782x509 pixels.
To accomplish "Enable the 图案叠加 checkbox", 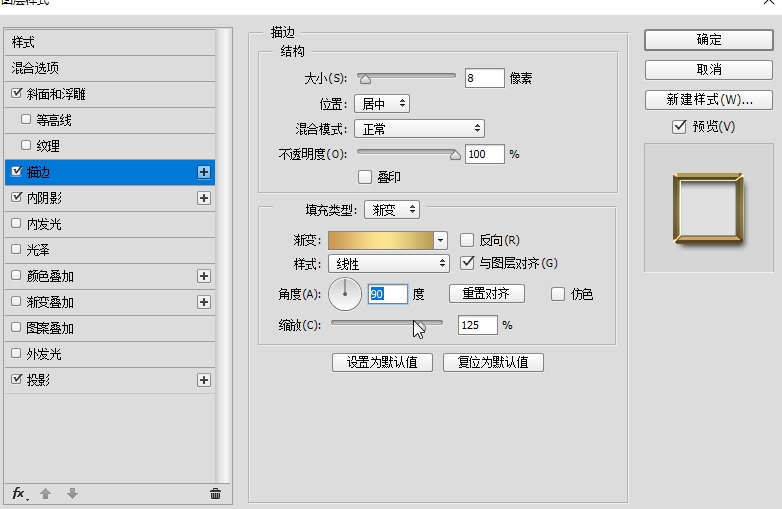I will click(x=16, y=327).
